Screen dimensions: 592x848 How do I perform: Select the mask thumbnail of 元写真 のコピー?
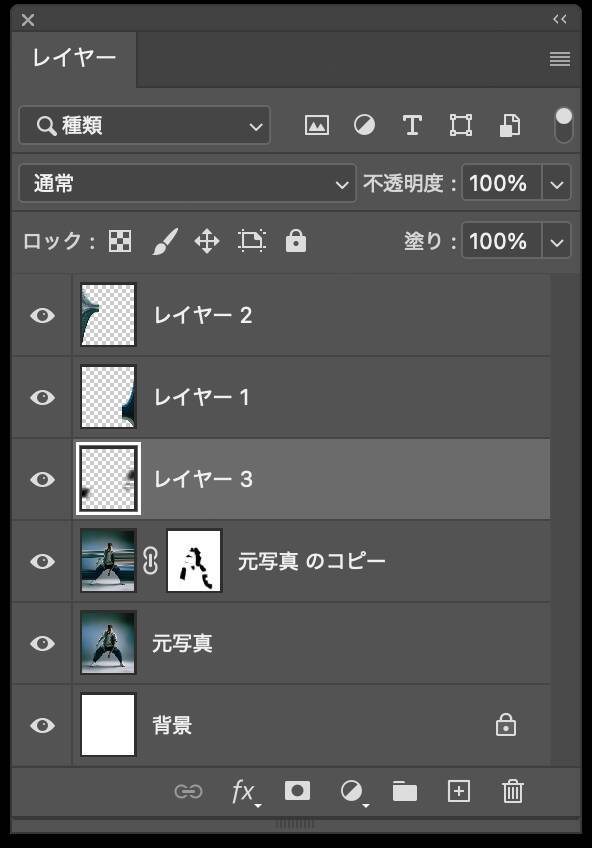coord(193,561)
